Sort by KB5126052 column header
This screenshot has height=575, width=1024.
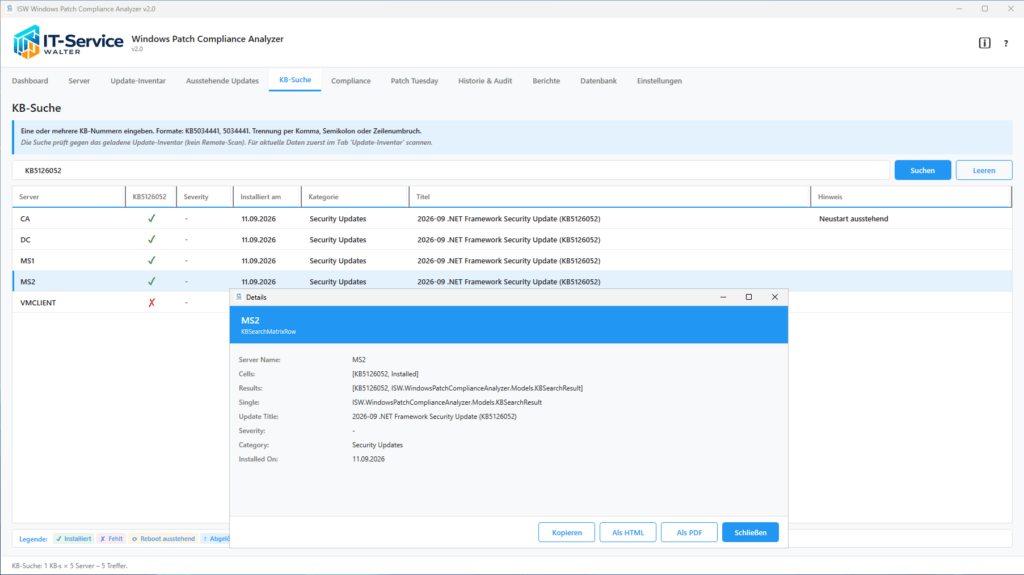(x=151, y=197)
